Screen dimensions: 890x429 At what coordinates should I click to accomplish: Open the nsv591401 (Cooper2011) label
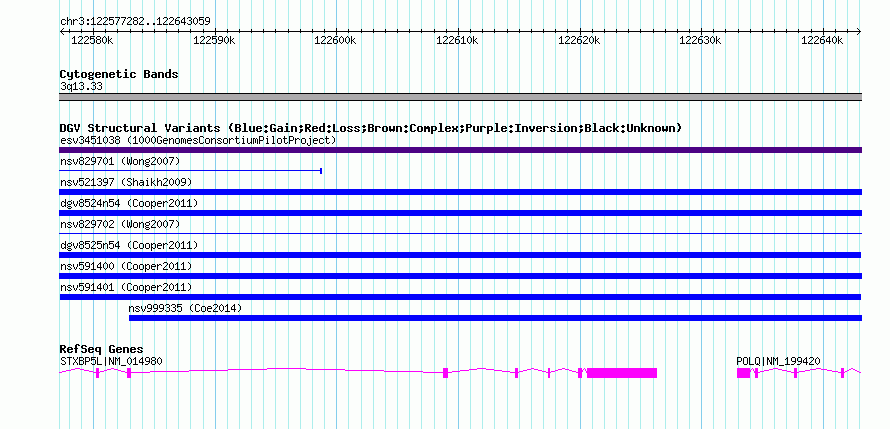[125, 287]
